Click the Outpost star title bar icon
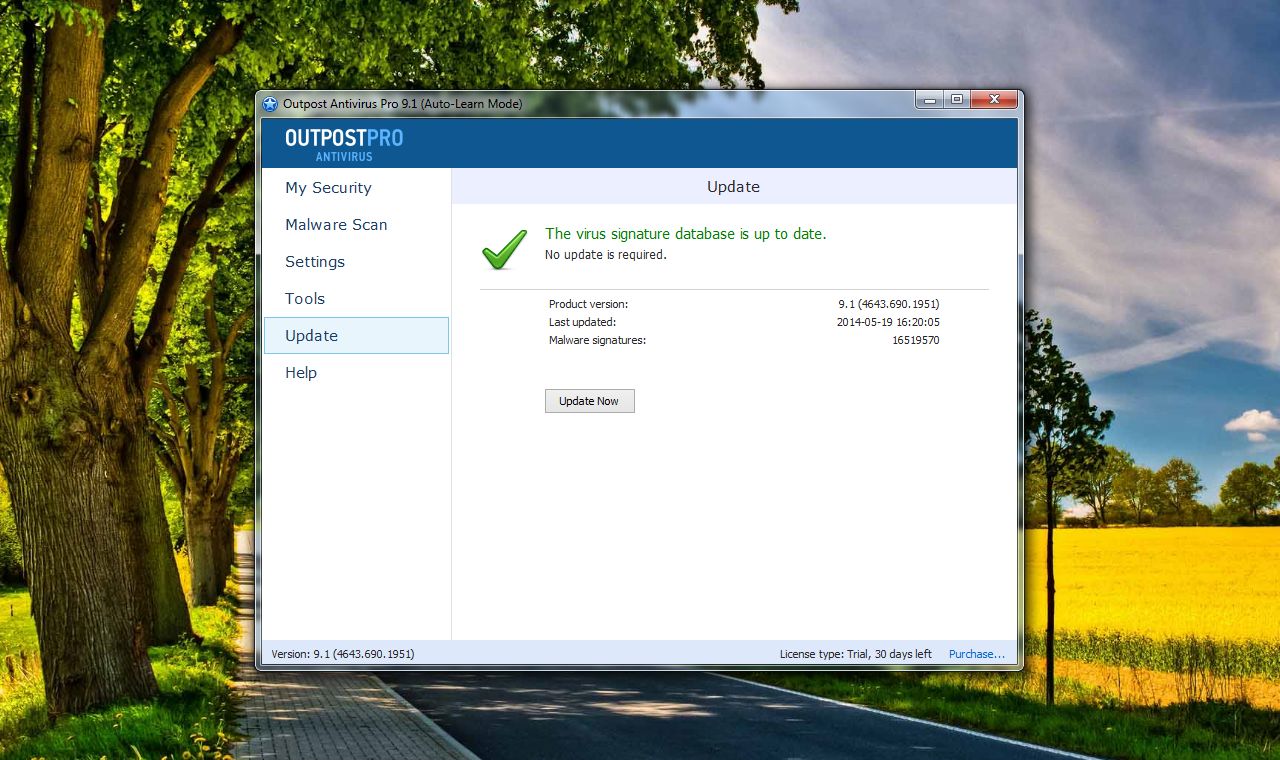This screenshot has height=760, width=1280. tap(270, 104)
